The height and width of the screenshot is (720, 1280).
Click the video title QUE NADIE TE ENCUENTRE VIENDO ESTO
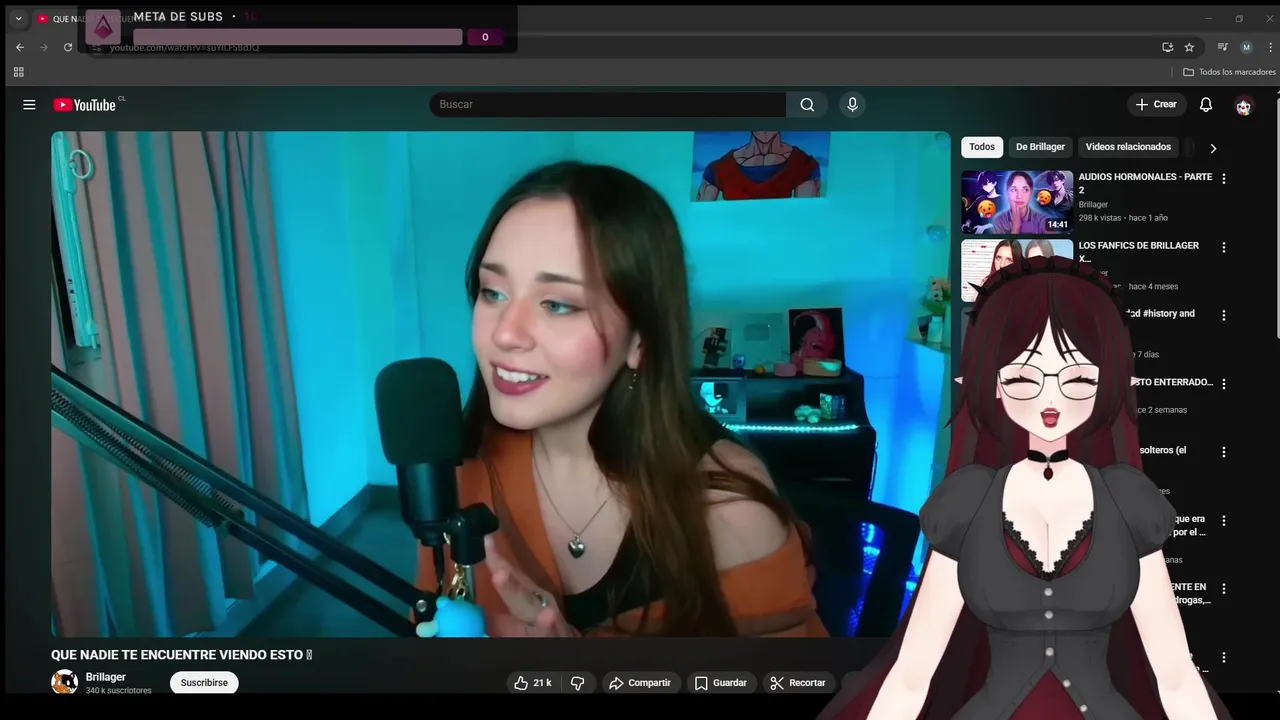[182, 655]
